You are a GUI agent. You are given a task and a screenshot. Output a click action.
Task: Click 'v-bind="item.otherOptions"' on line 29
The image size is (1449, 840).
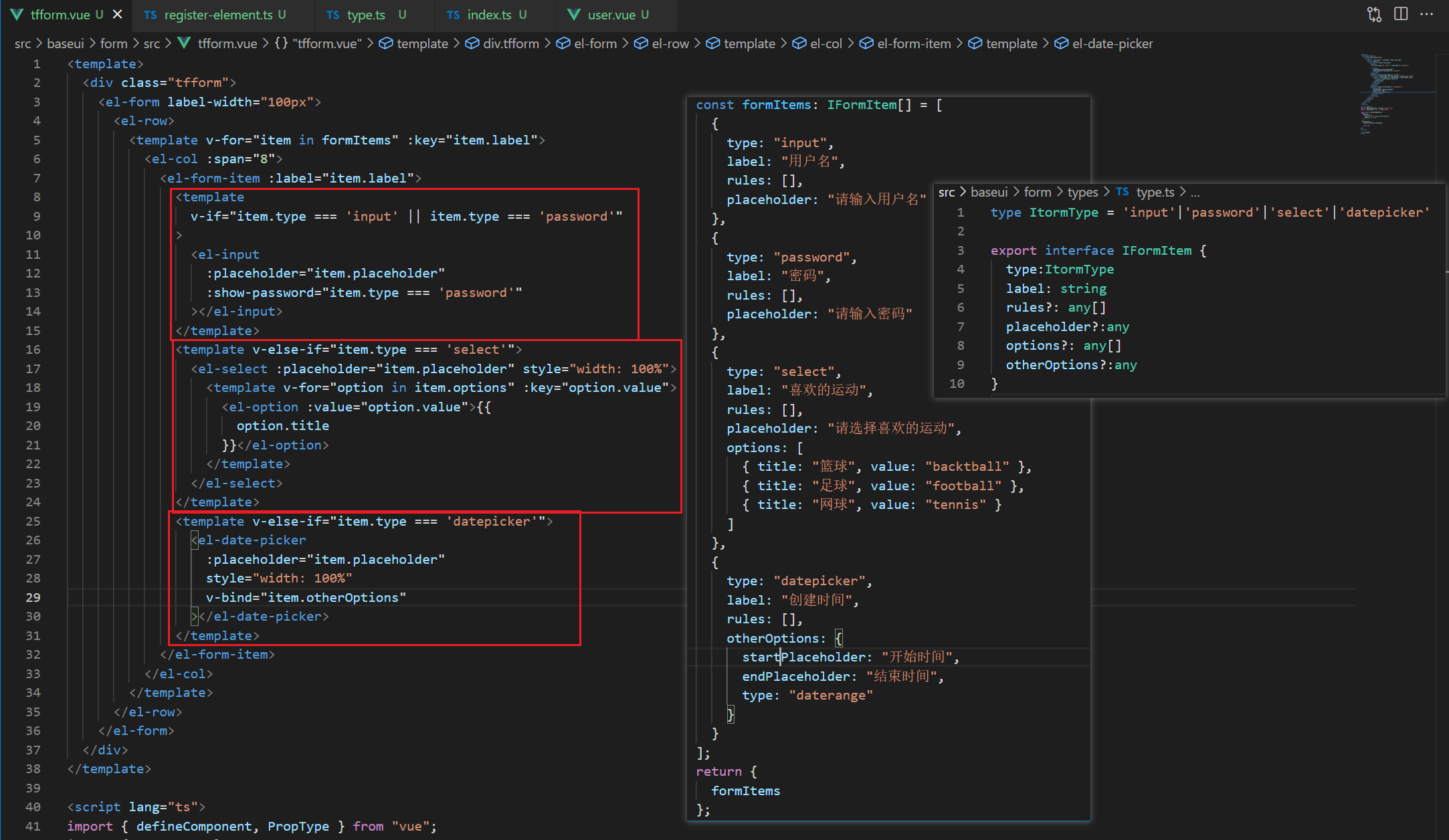click(306, 597)
